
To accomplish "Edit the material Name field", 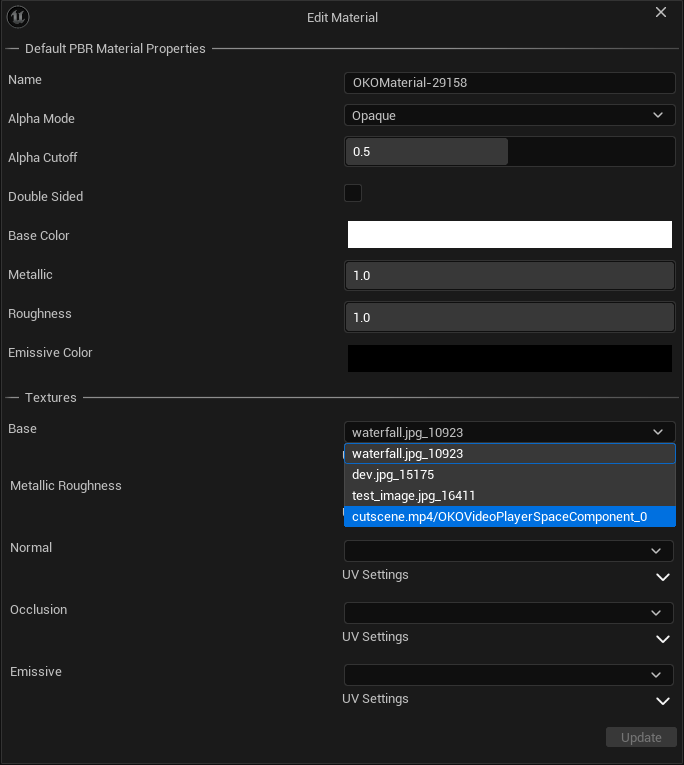I will [x=509, y=83].
